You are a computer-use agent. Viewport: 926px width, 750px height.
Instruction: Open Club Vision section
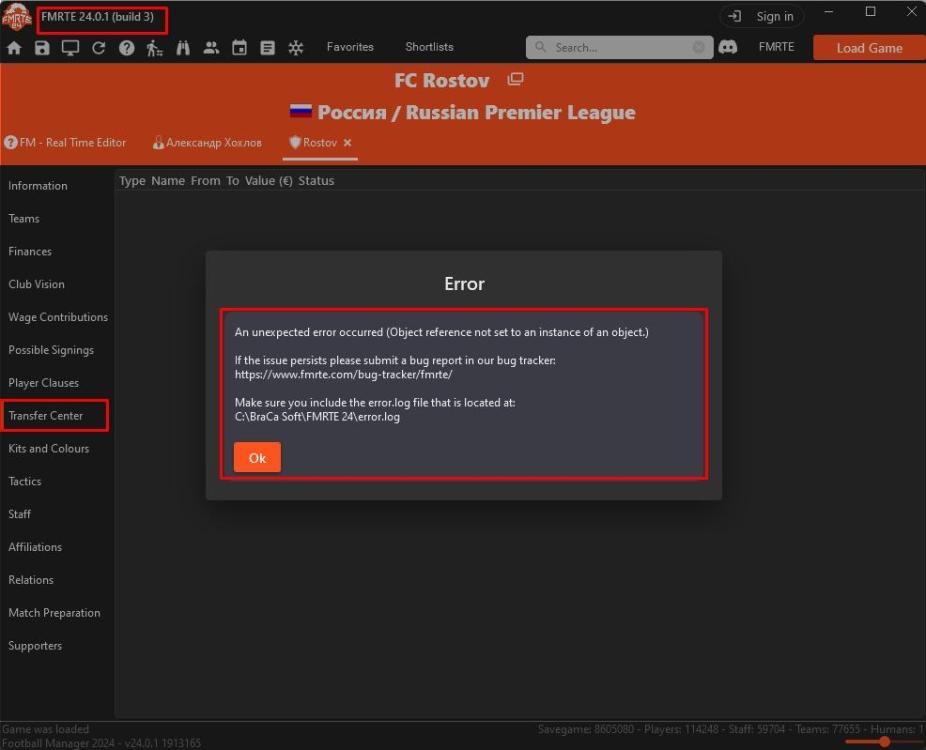pos(36,284)
